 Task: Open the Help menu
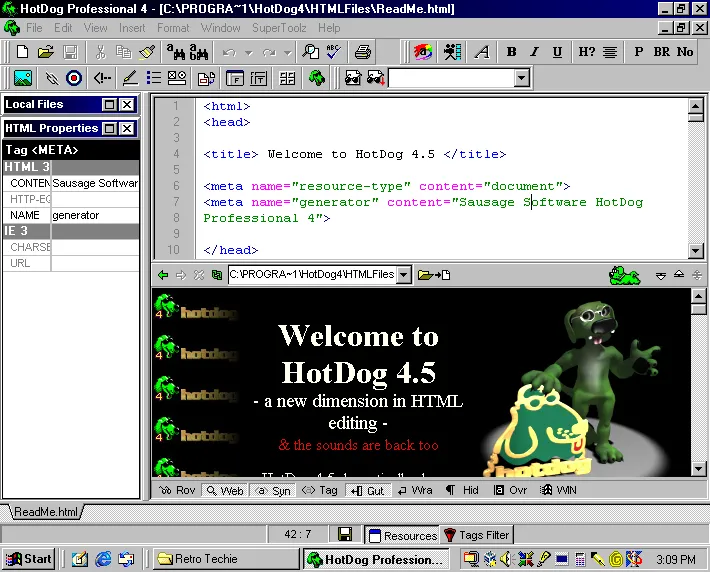tap(329, 28)
